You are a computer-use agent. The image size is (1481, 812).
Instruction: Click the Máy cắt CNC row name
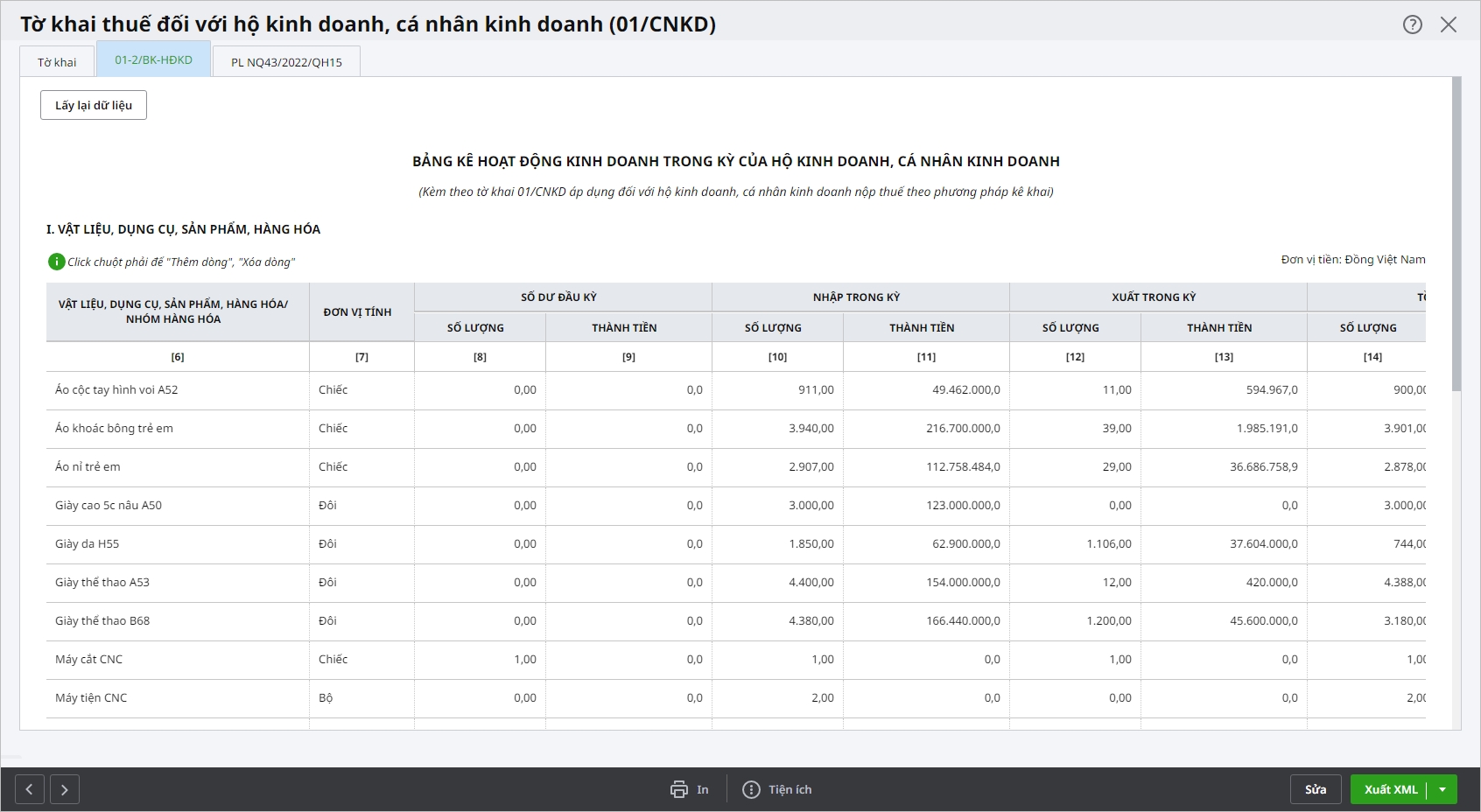coord(89,660)
